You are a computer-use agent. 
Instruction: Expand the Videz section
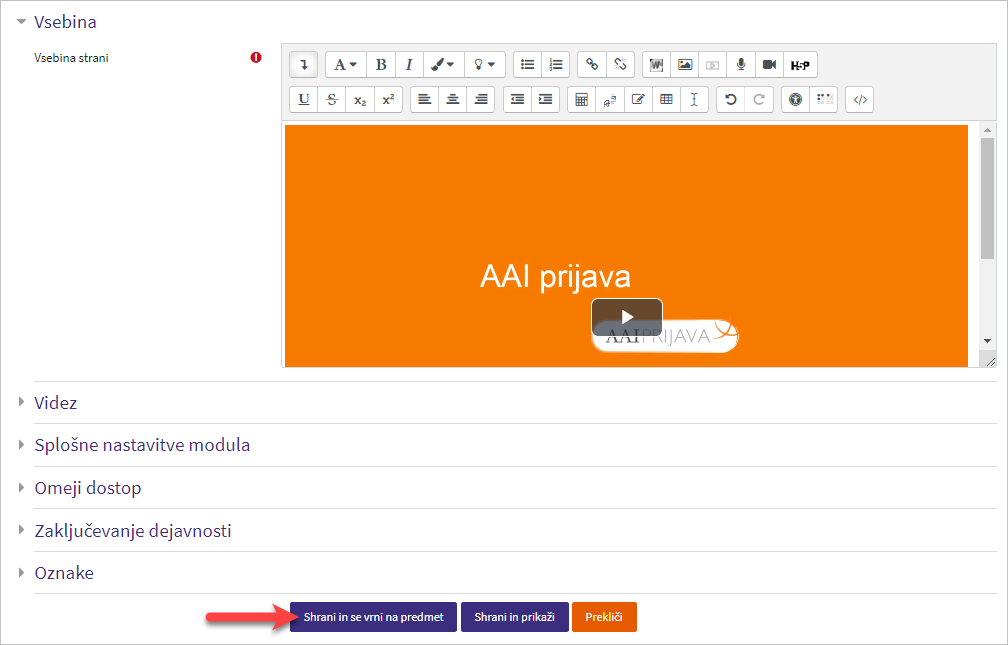click(x=55, y=403)
